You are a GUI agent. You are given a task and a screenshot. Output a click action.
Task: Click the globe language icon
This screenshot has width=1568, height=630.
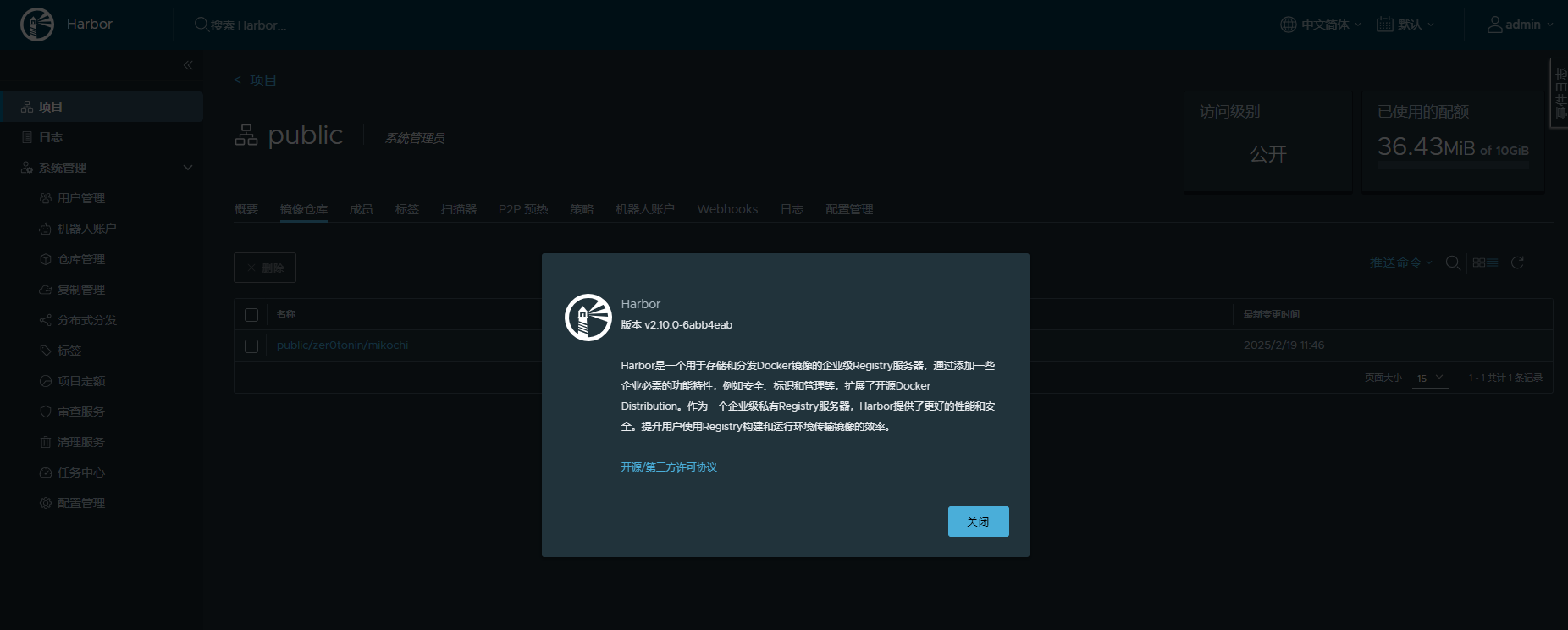1289,25
